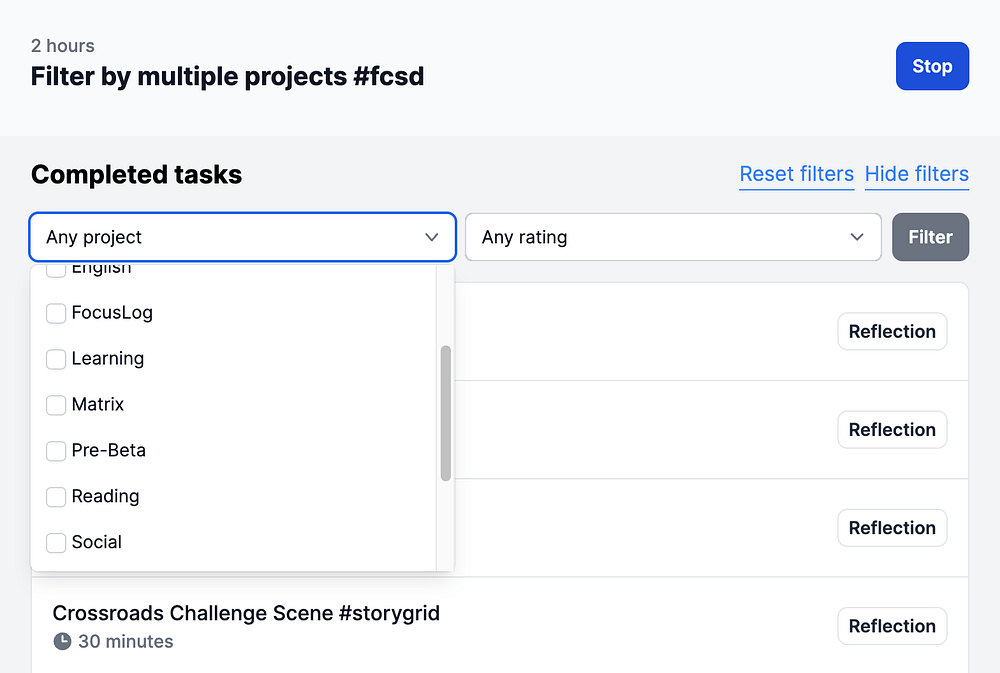Tick the Matrix project checkbox
The image size is (1000, 673).
pyautogui.click(x=56, y=405)
